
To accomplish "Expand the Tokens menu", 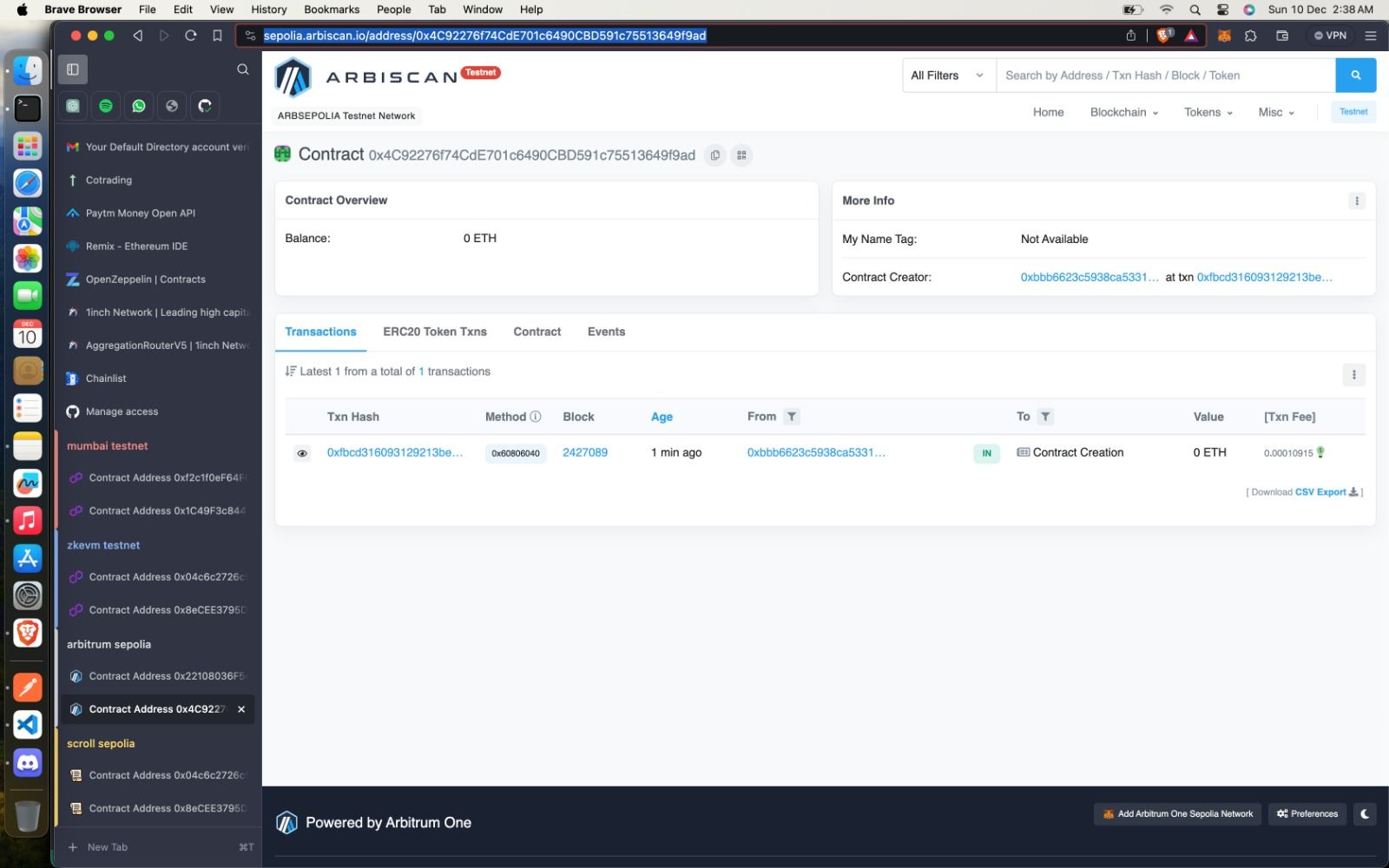I will click(1208, 112).
